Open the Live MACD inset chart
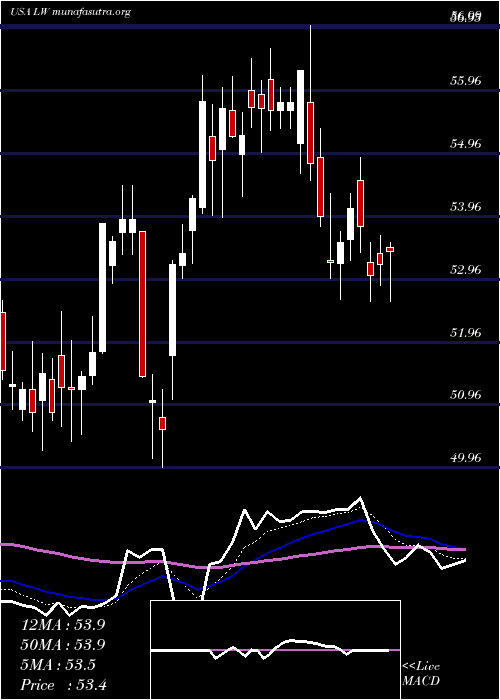This screenshot has width=500, height=700. pos(275,650)
